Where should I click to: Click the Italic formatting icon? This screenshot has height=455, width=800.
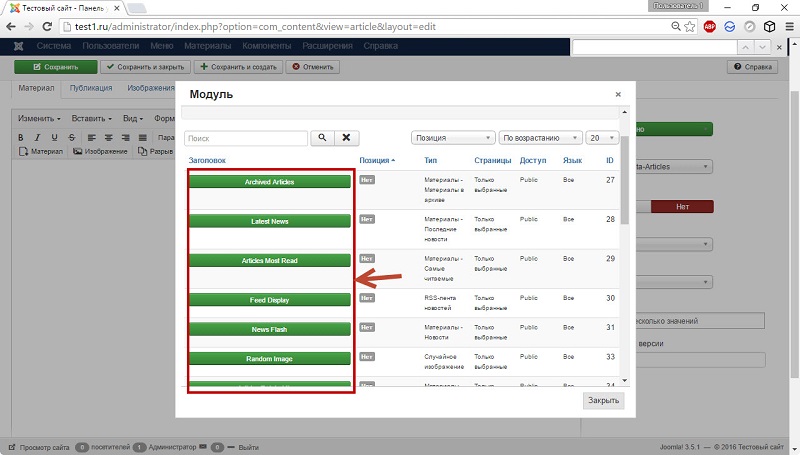coord(37,137)
